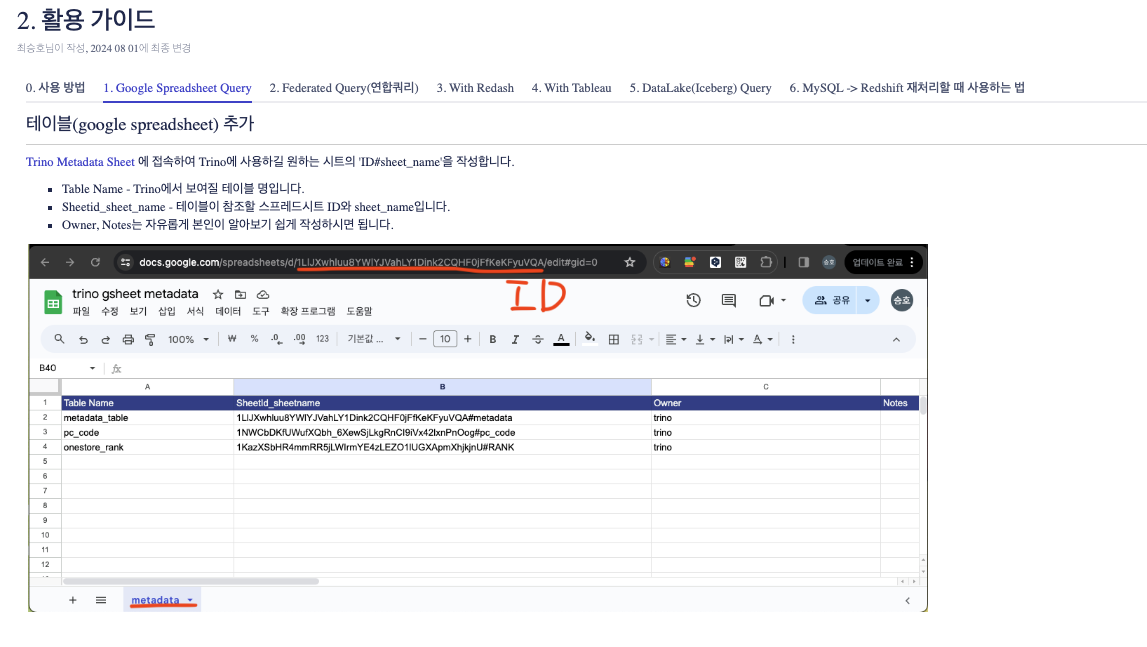This screenshot has width=1147, height=647.
Task: Click the won currency format icon
Action: (x=232, y=339)
